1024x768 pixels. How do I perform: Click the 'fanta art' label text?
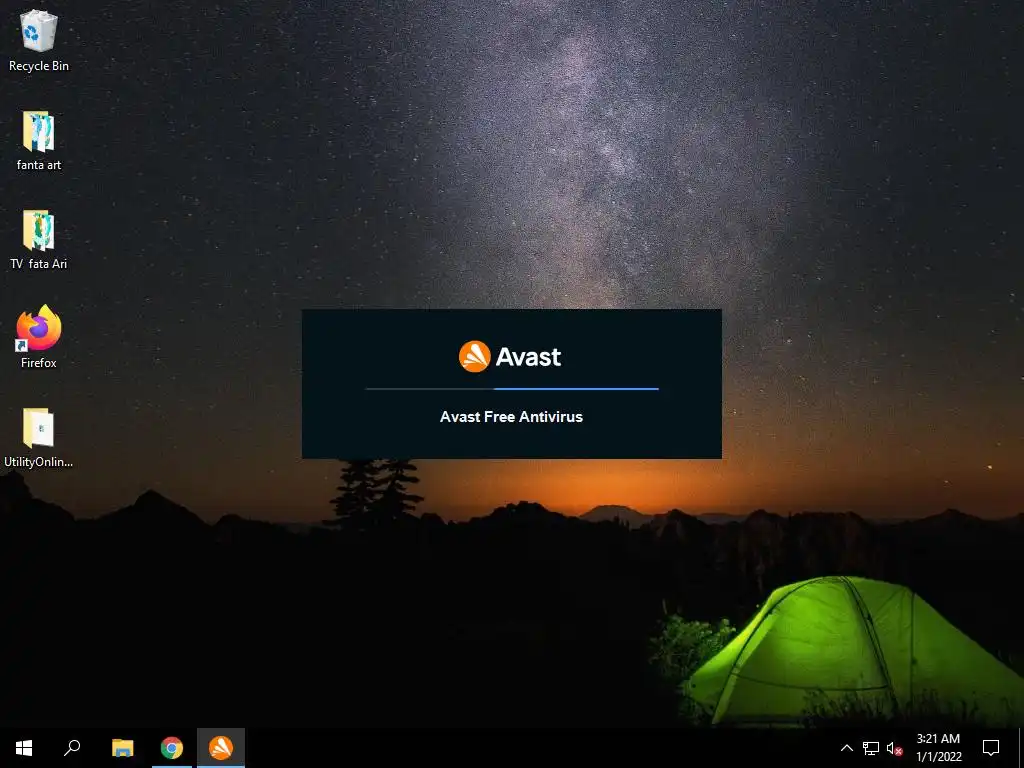click(x=39, y=165)
